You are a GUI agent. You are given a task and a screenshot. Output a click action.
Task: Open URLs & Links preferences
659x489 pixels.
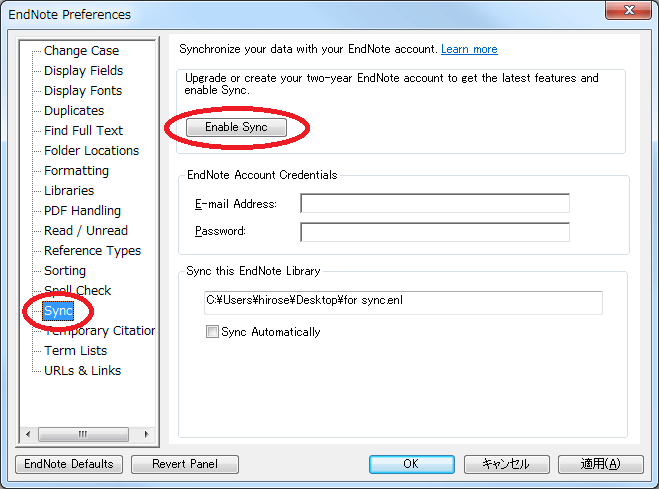(83, 371)
